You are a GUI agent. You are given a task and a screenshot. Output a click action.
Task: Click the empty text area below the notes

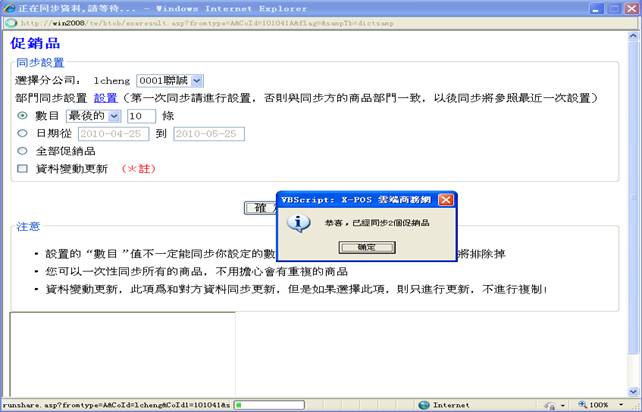click(122, 354)
